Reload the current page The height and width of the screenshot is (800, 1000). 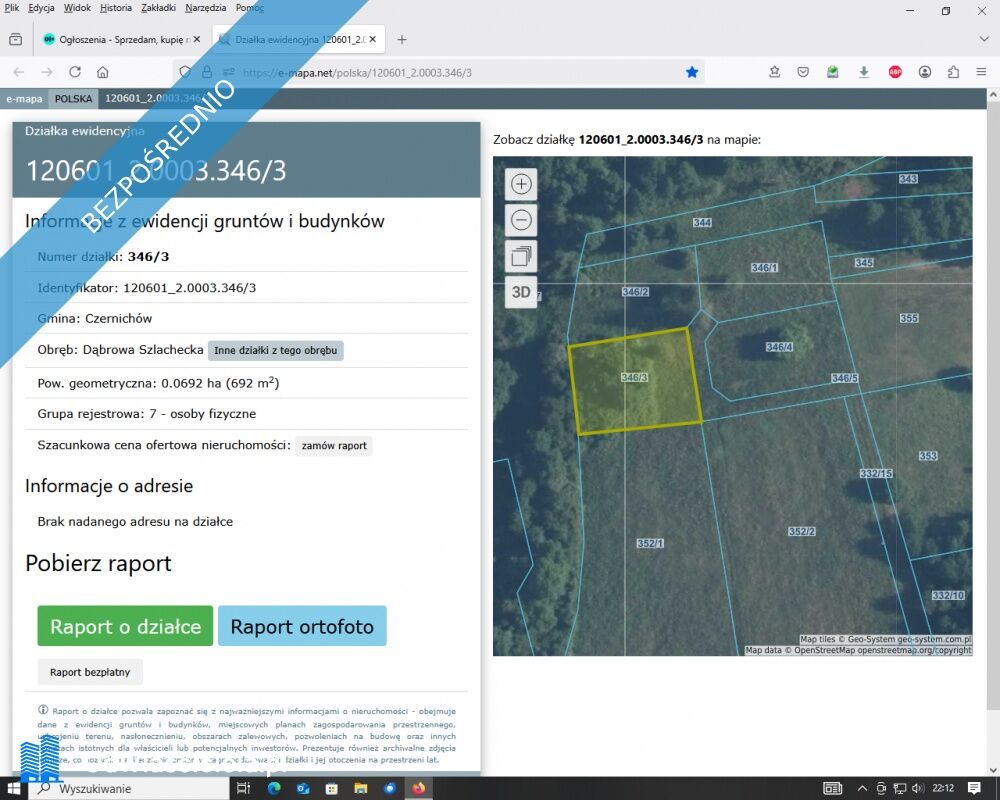[x=75, y=72]
